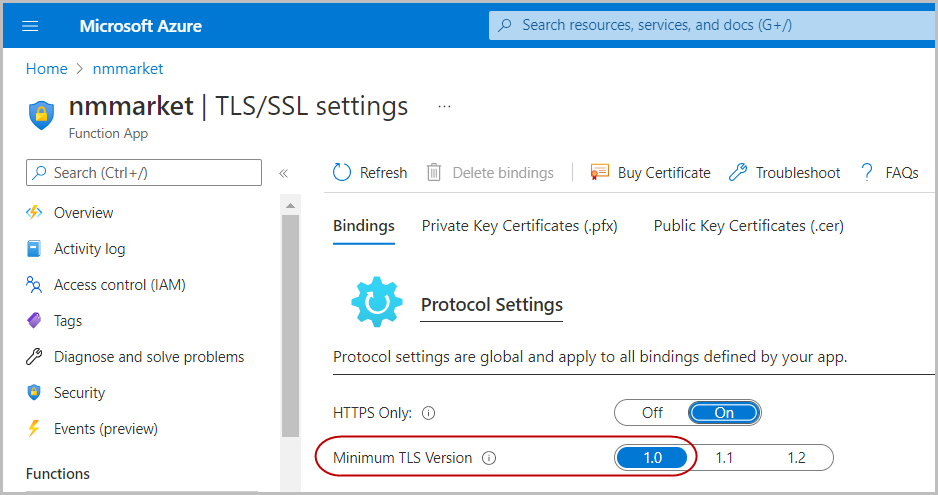Click the top search resources field
The height and width of the screenshot is (495, 938).
click(700, 25)
